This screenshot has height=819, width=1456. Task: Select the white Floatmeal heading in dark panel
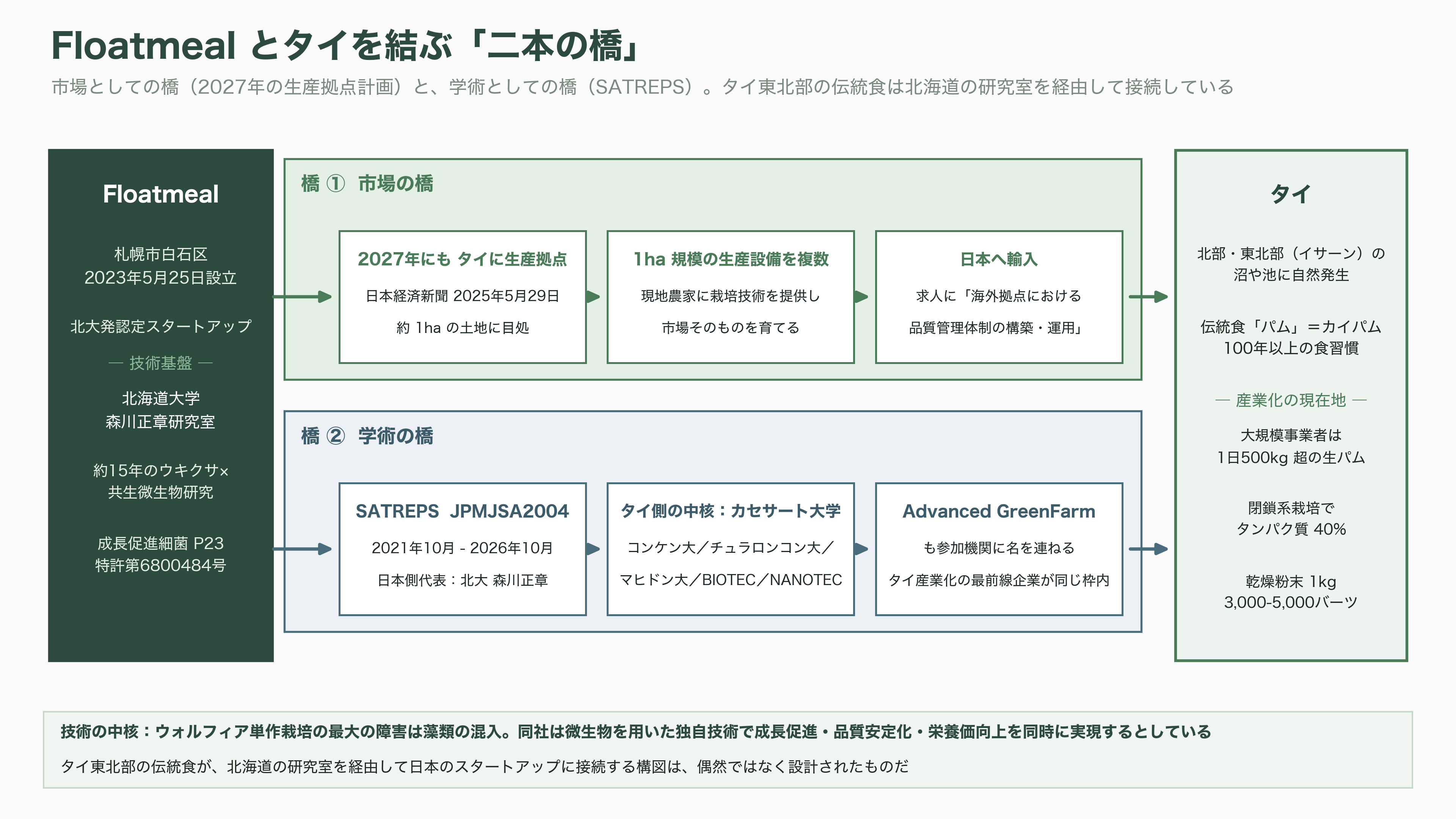(x=160, y=194)
